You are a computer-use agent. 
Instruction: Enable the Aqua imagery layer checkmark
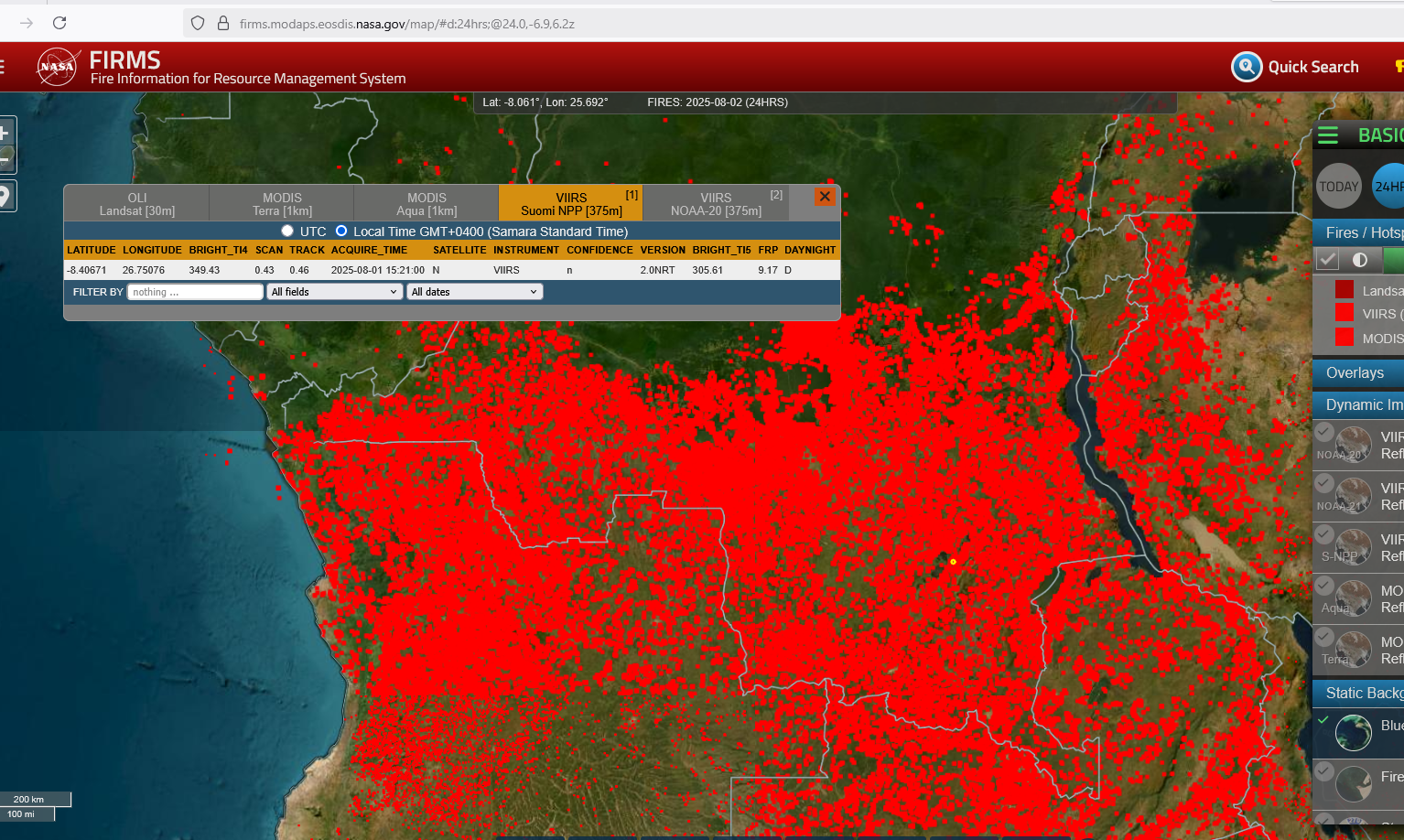(1324, 586)
